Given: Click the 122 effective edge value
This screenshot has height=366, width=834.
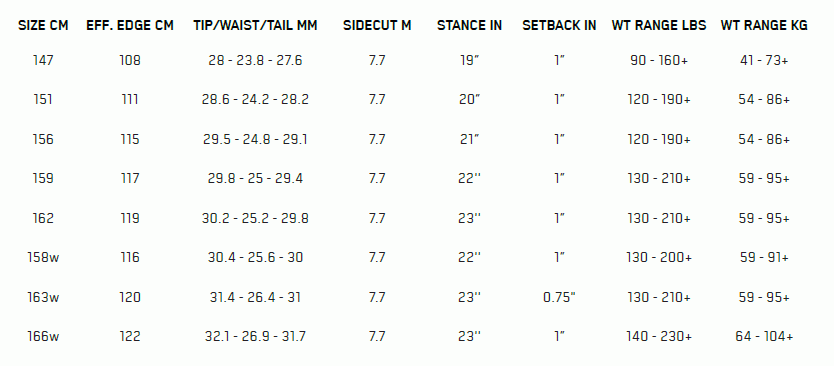Looking at the screenshot, I should (x=130, y=336).
